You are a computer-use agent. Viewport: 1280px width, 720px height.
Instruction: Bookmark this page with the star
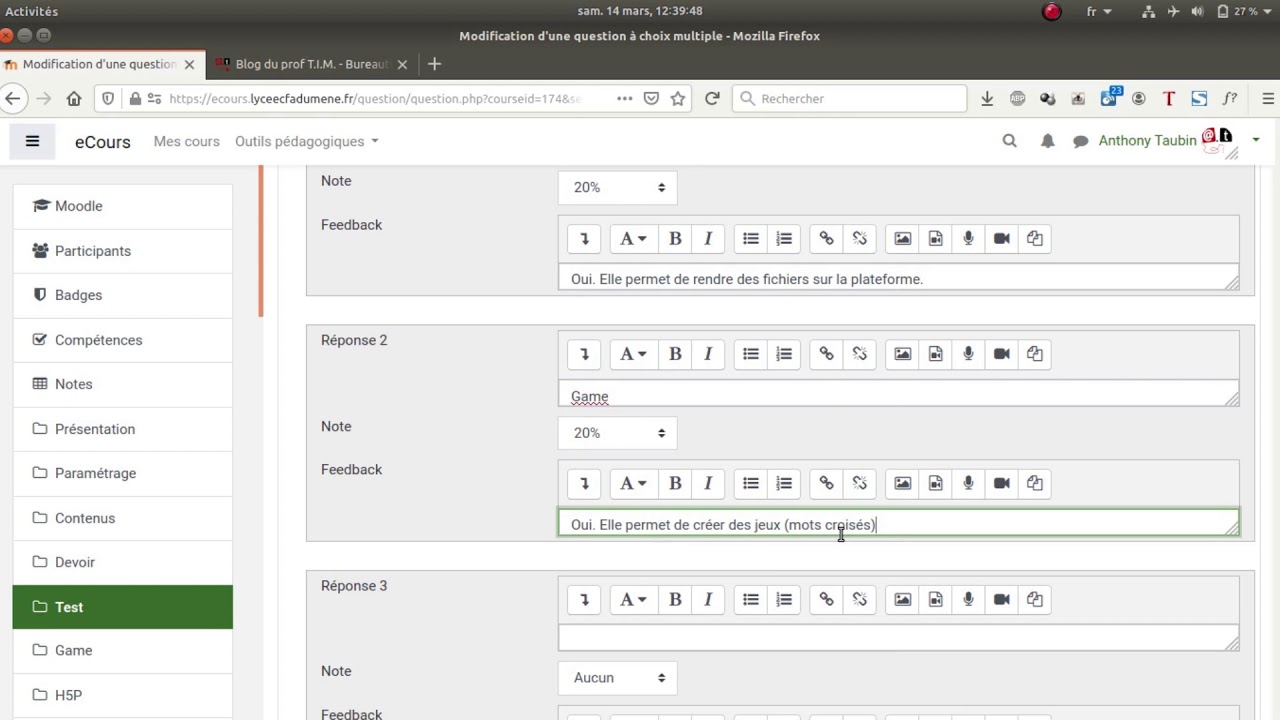pos(678,98)
